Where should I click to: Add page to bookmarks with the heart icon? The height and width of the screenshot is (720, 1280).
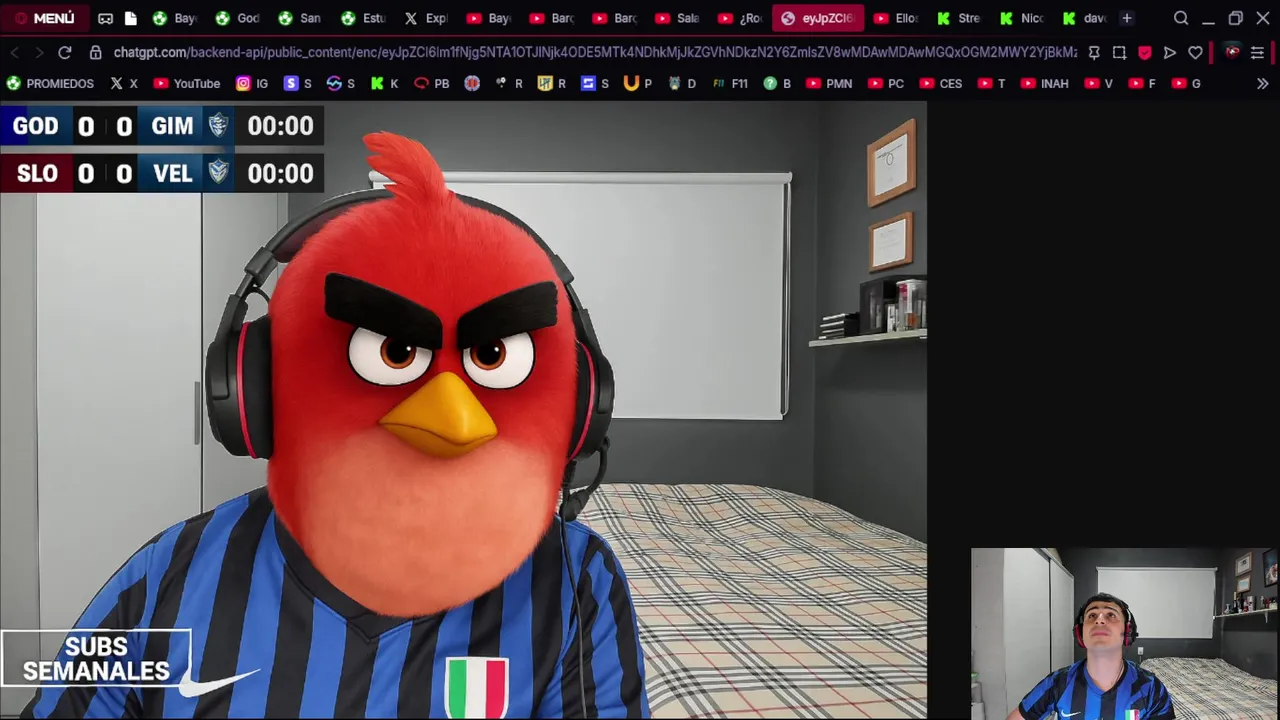[x=1195, y=52]
